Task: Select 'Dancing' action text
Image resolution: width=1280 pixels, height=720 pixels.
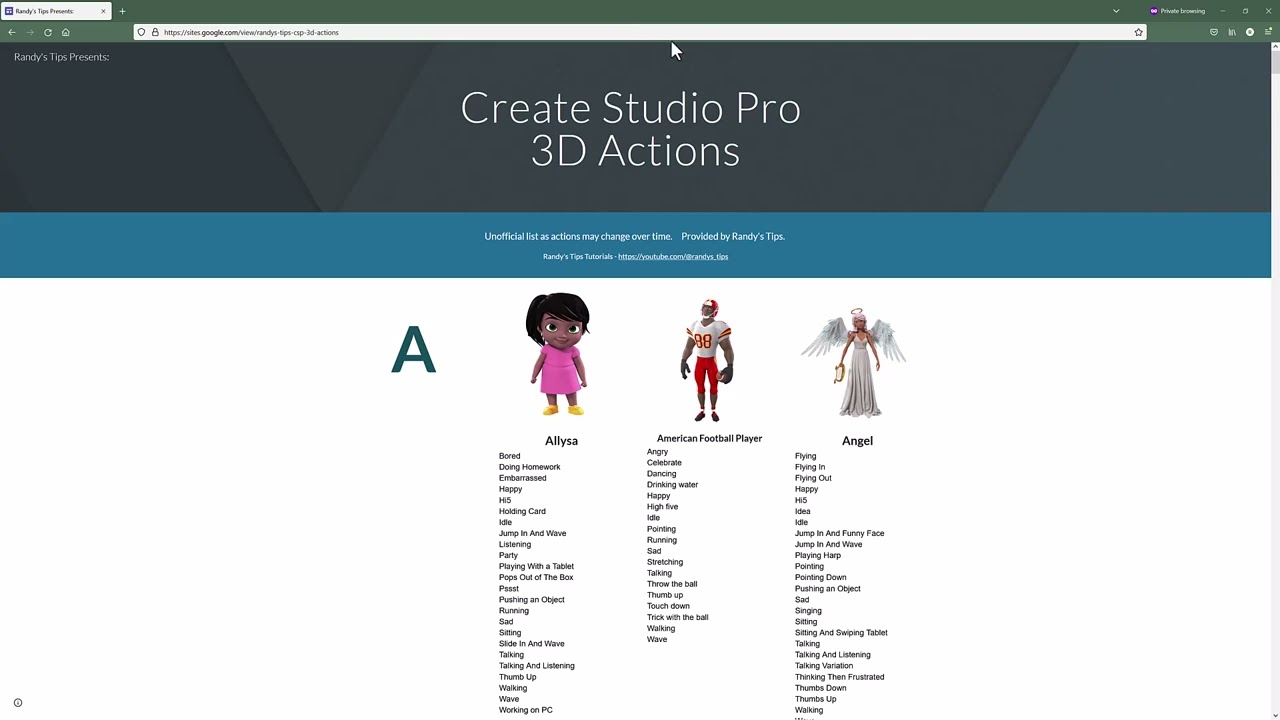Action: click(x=661, y=474)
